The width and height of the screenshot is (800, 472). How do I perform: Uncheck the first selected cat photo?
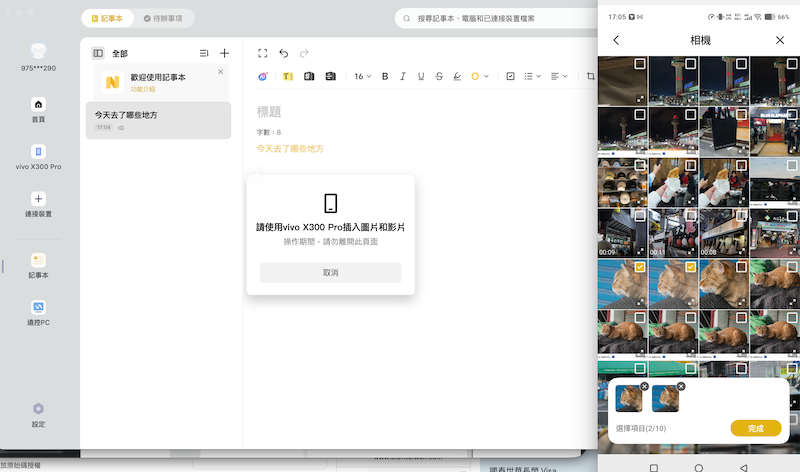(x=640, y=267)
